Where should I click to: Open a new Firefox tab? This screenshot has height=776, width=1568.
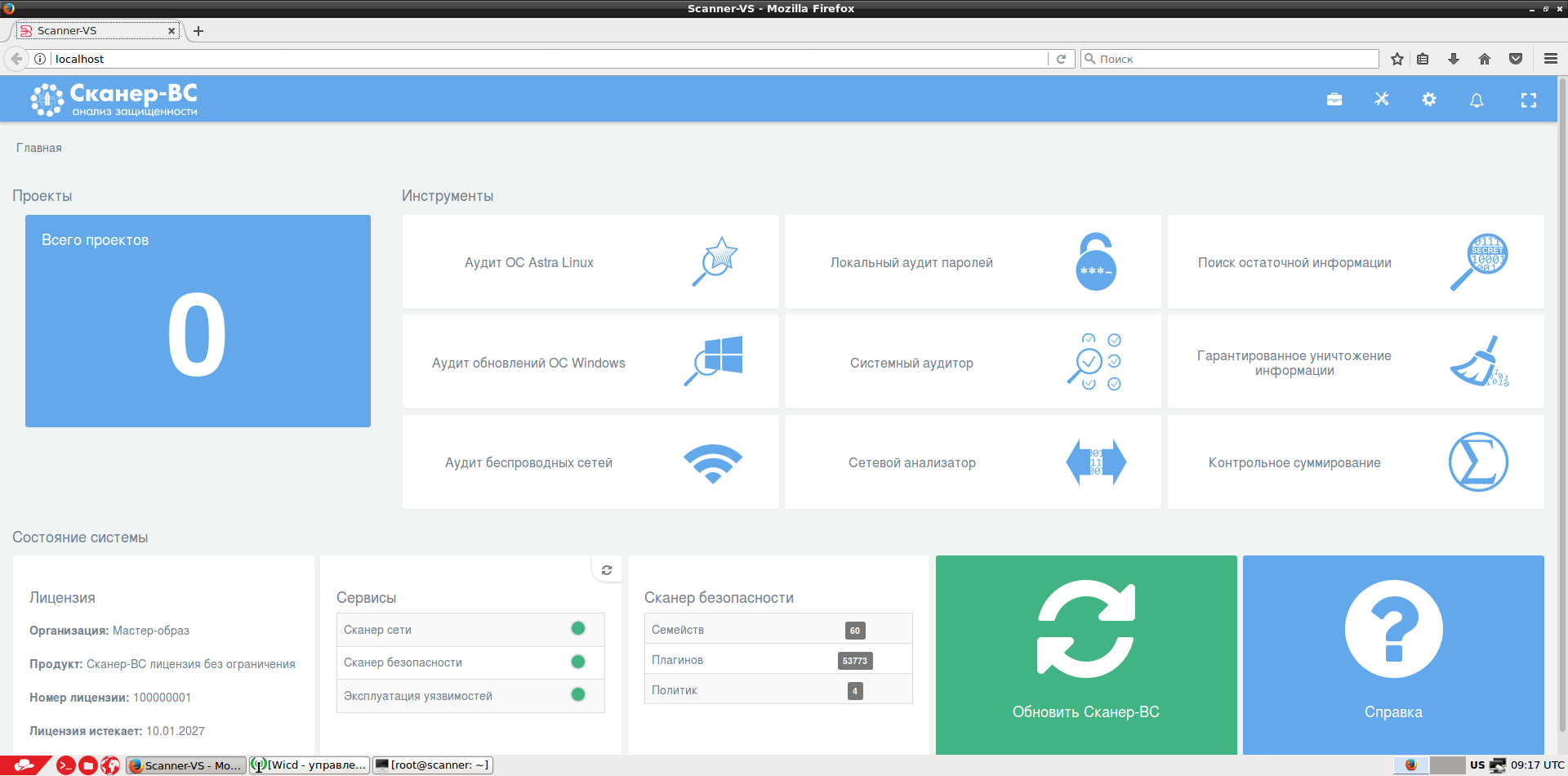[198, 31]
